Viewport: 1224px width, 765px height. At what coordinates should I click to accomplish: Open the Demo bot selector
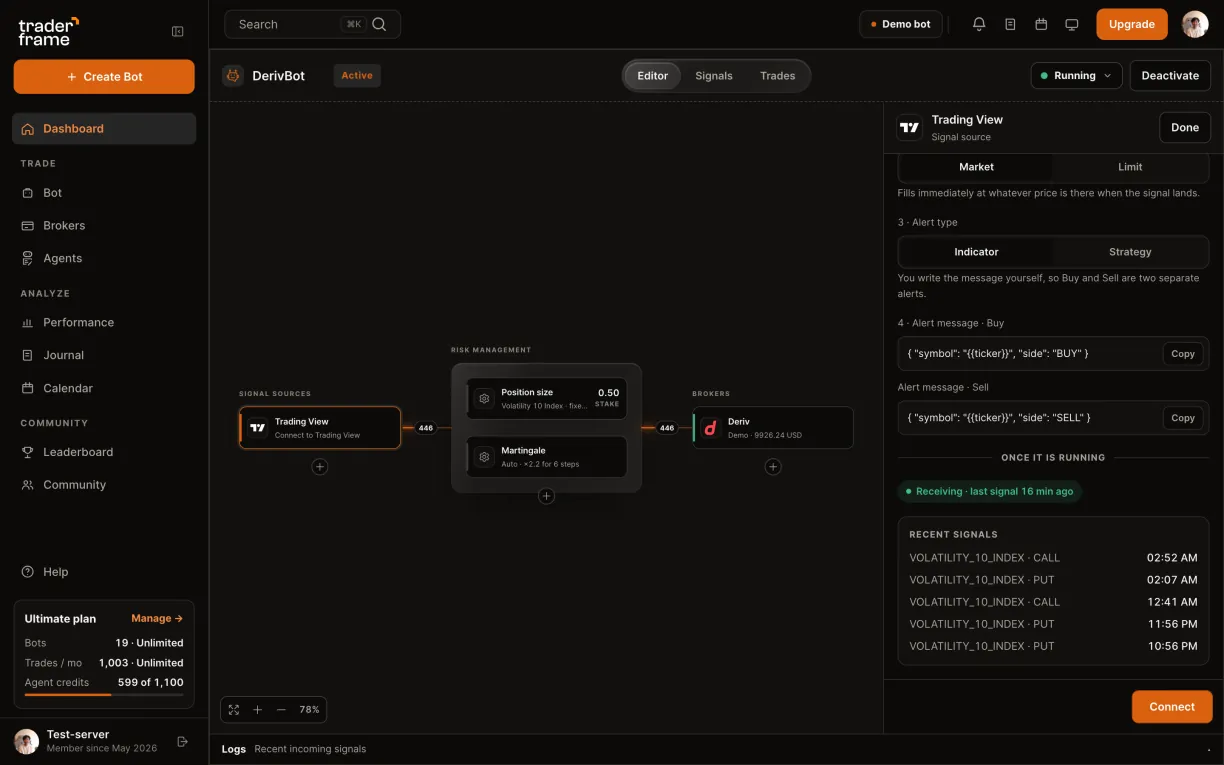click(901, 24)
